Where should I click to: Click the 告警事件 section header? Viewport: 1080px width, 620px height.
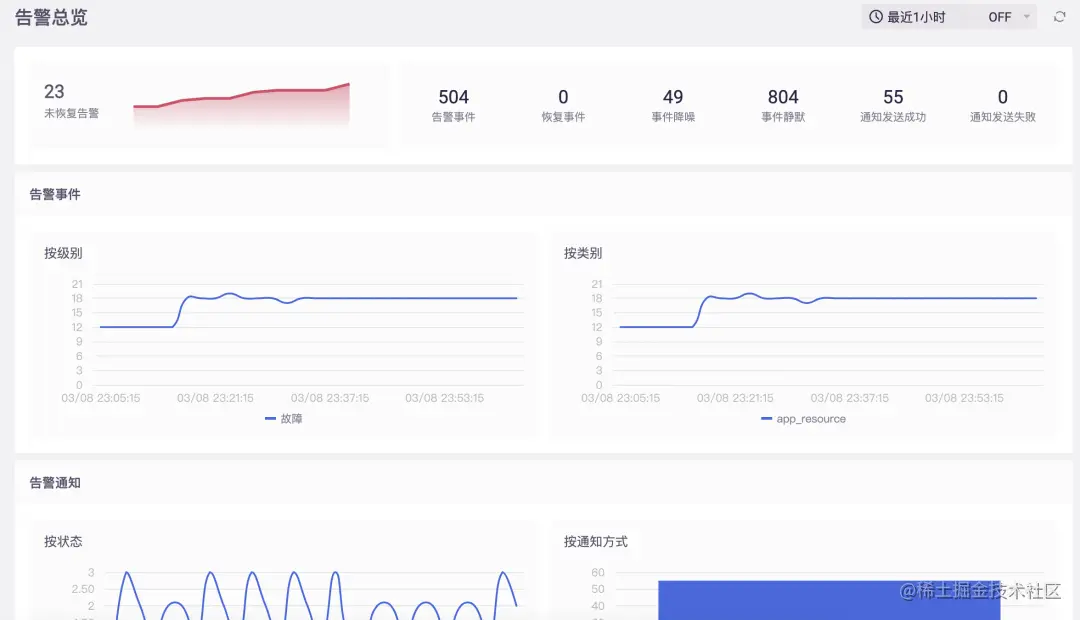(55, 194)
